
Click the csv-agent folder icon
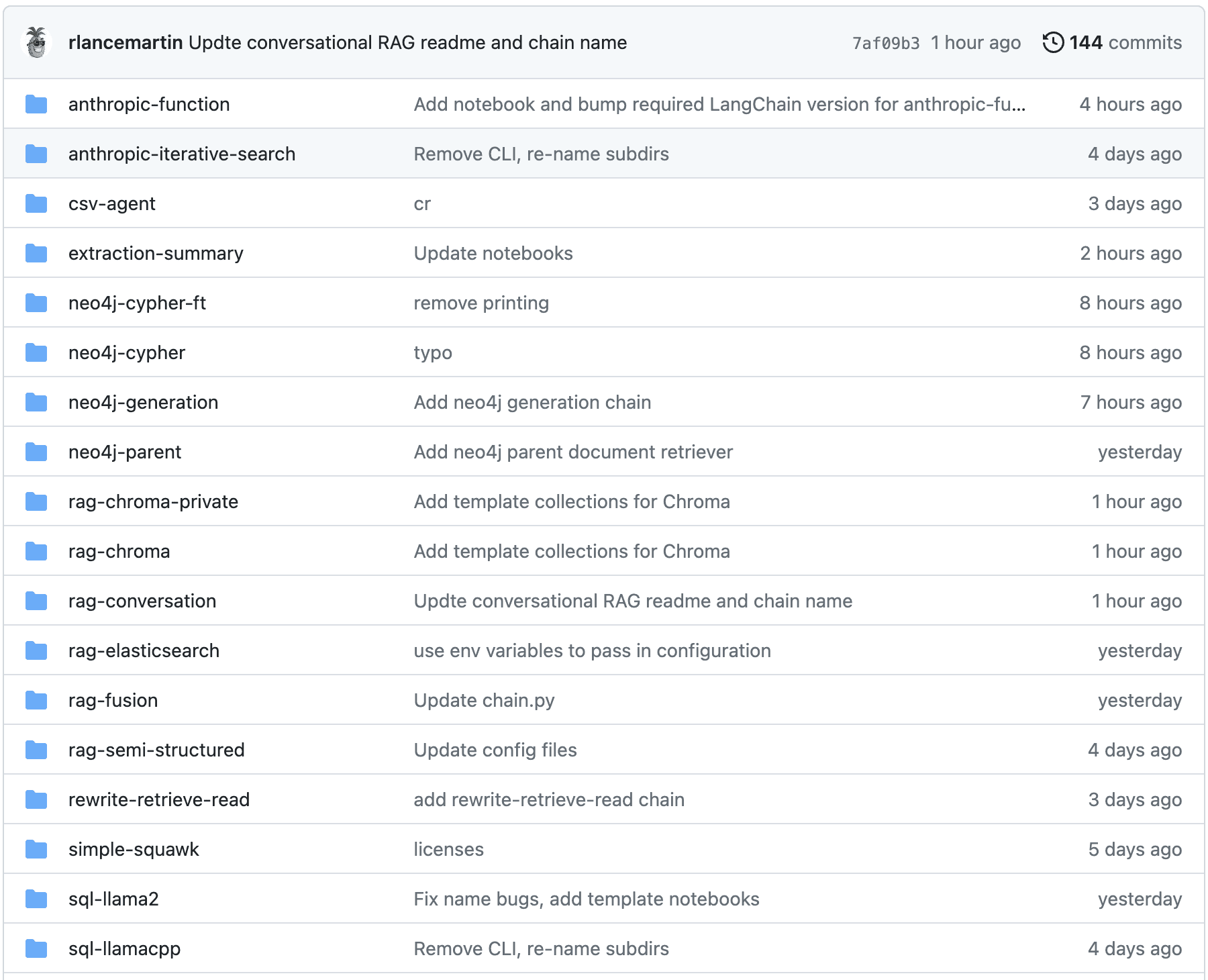(x=36, y=203)
